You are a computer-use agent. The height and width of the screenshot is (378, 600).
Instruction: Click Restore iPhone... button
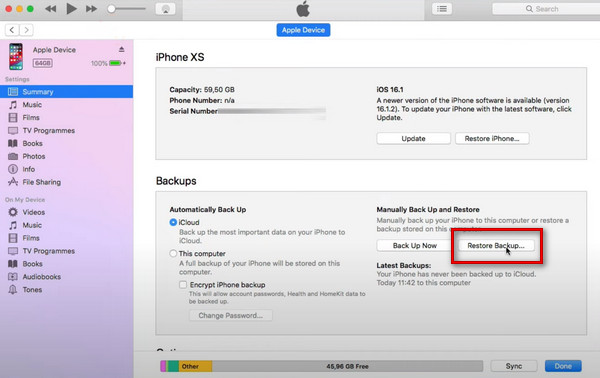coord(492,138)
